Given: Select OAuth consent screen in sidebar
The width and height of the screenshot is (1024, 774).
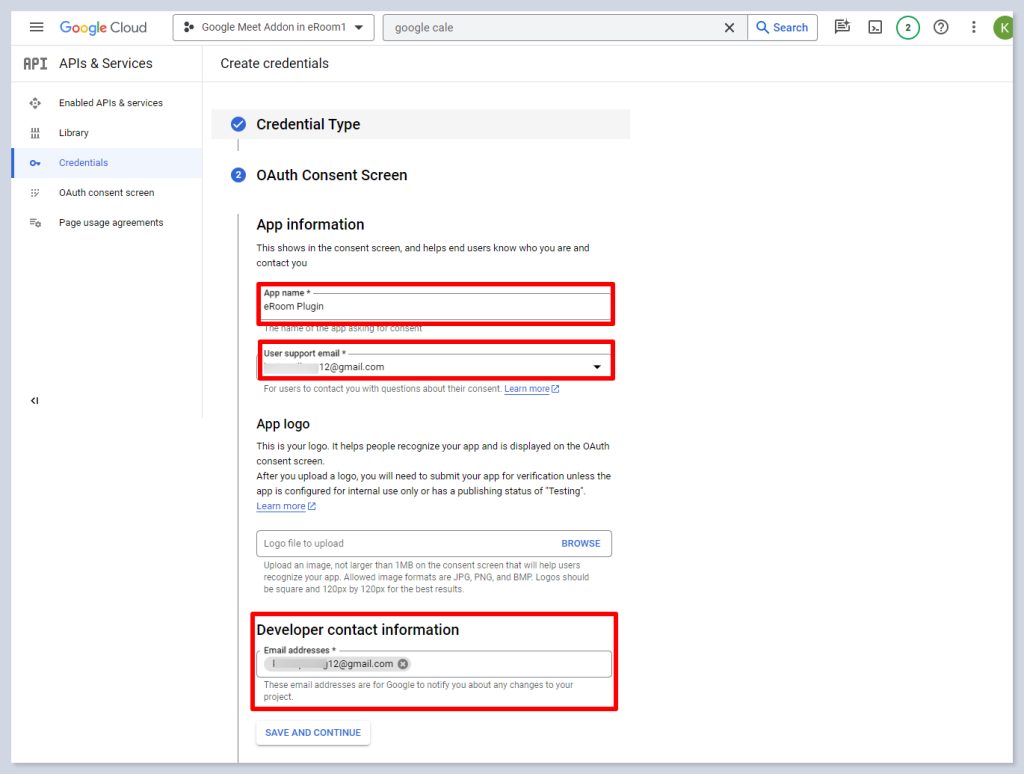Looking at the screenshot, I should click(106, 193).
